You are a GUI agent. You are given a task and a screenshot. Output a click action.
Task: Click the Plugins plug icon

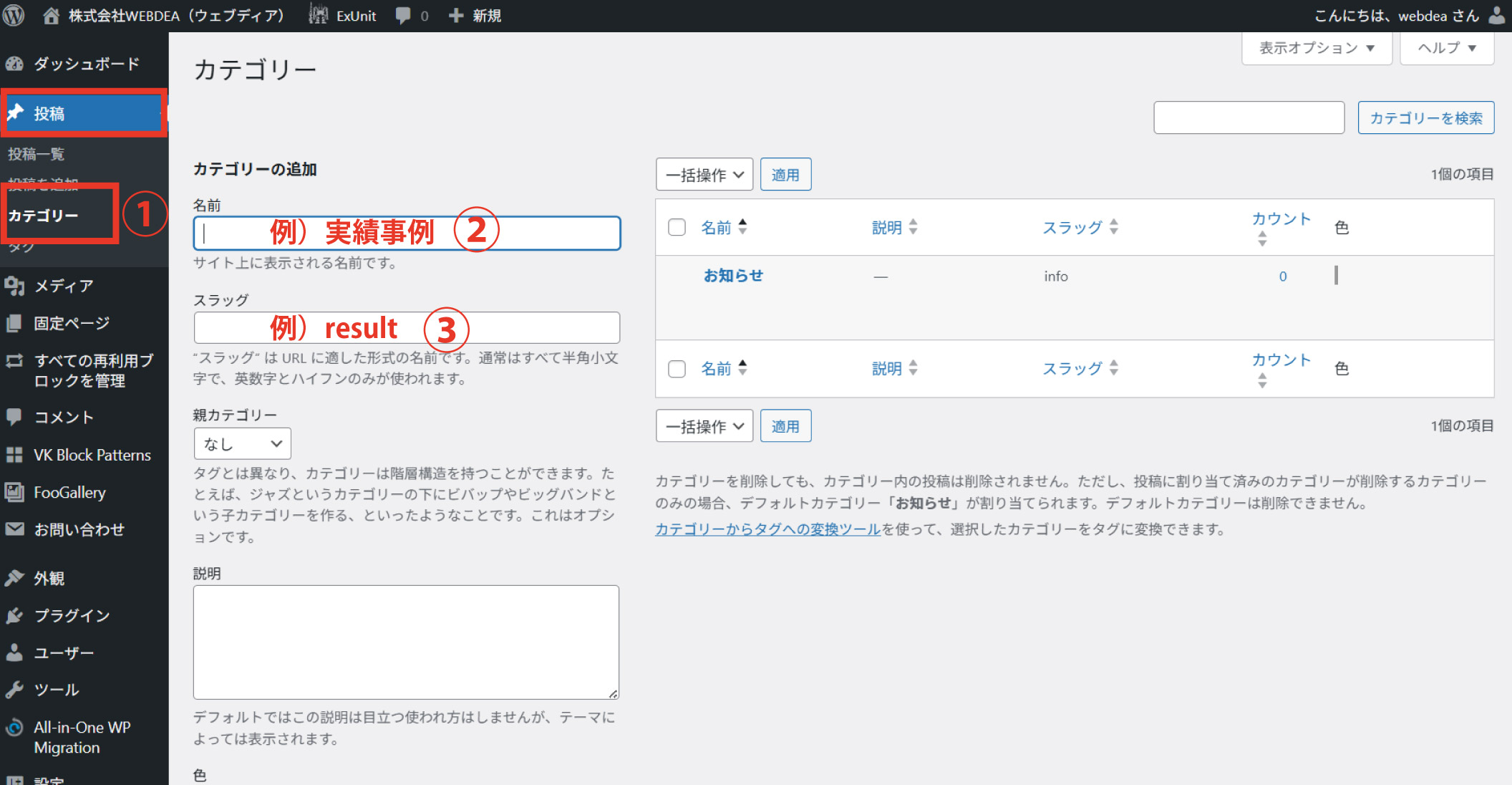point(14,615)
